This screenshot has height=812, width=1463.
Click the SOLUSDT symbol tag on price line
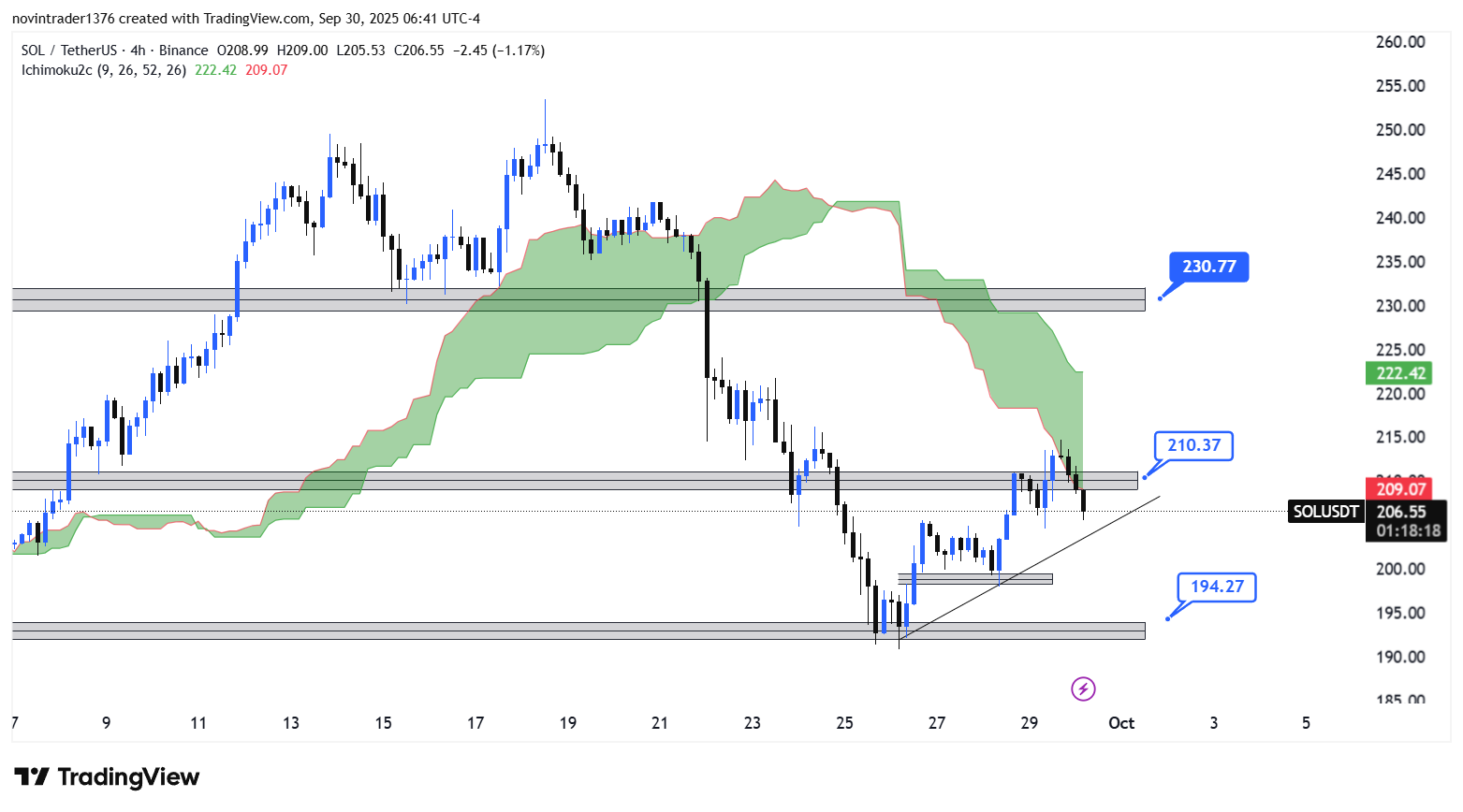1325,512
